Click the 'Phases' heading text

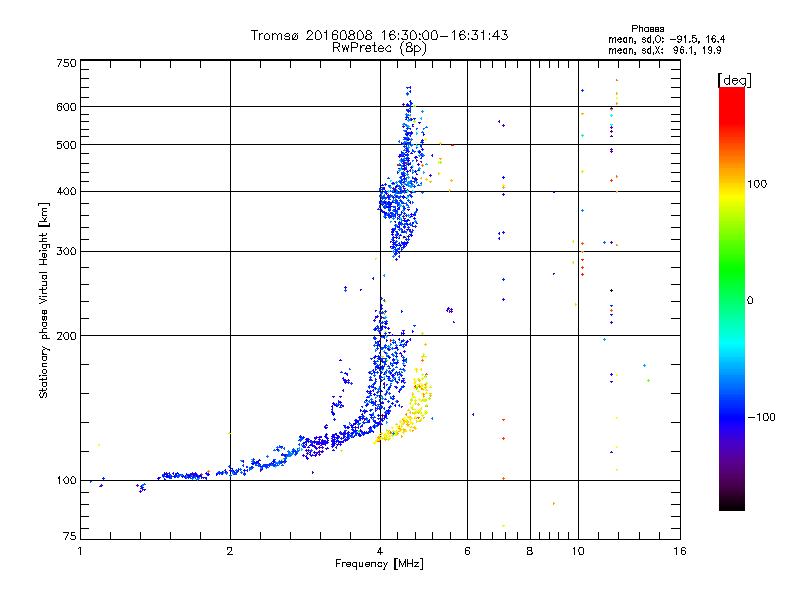pyautogui.click(x=647, y=29)
